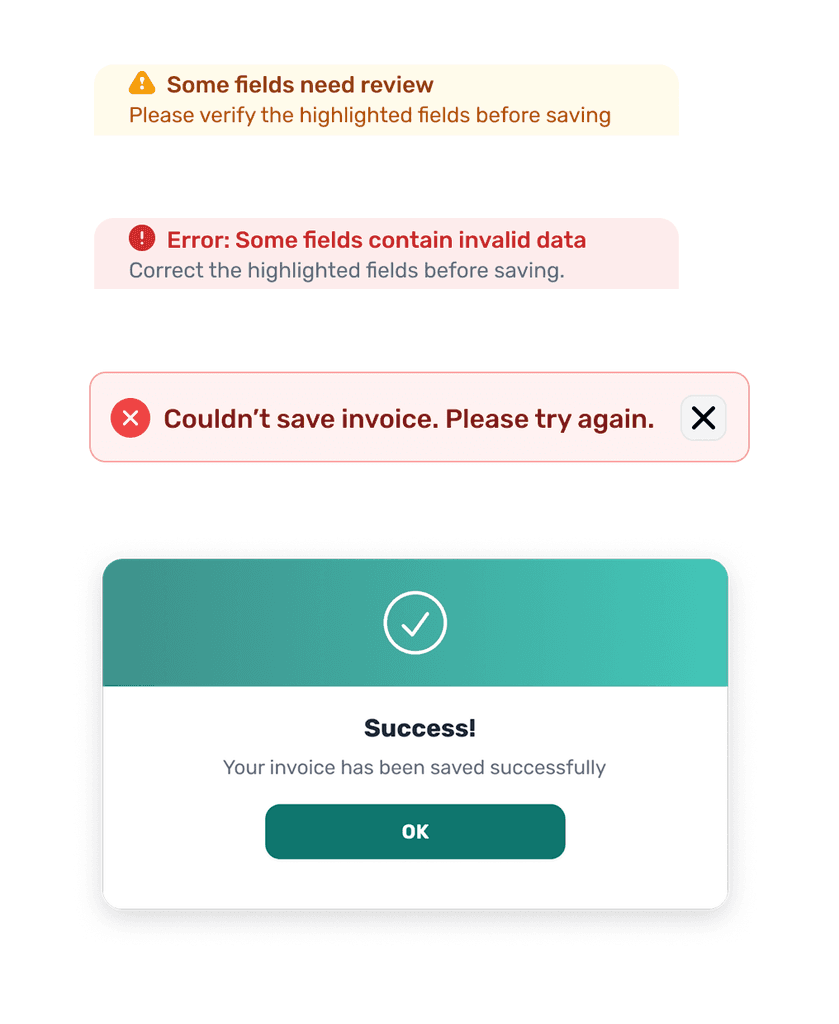The width and height of the screenshot is (839, 1024).
Task: Select the error badge before 'Error: Some fields'
Action: [140, 238]
